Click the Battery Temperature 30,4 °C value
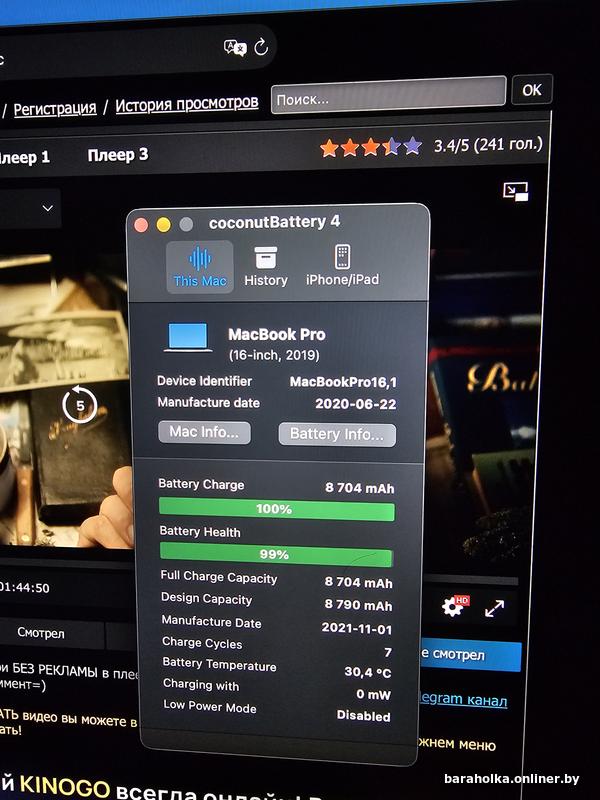This screenshot has height=800, width=600. [367, 672]
